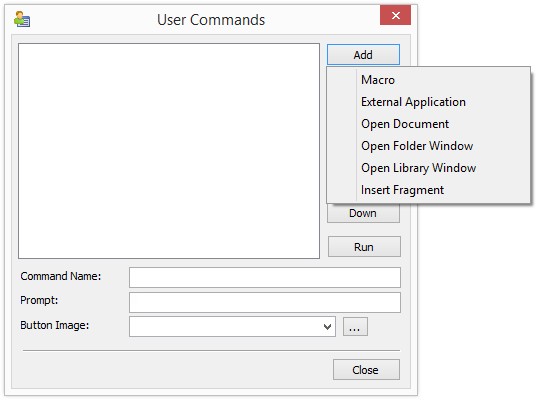Click the User Commands title text

(x=211, y=20)
